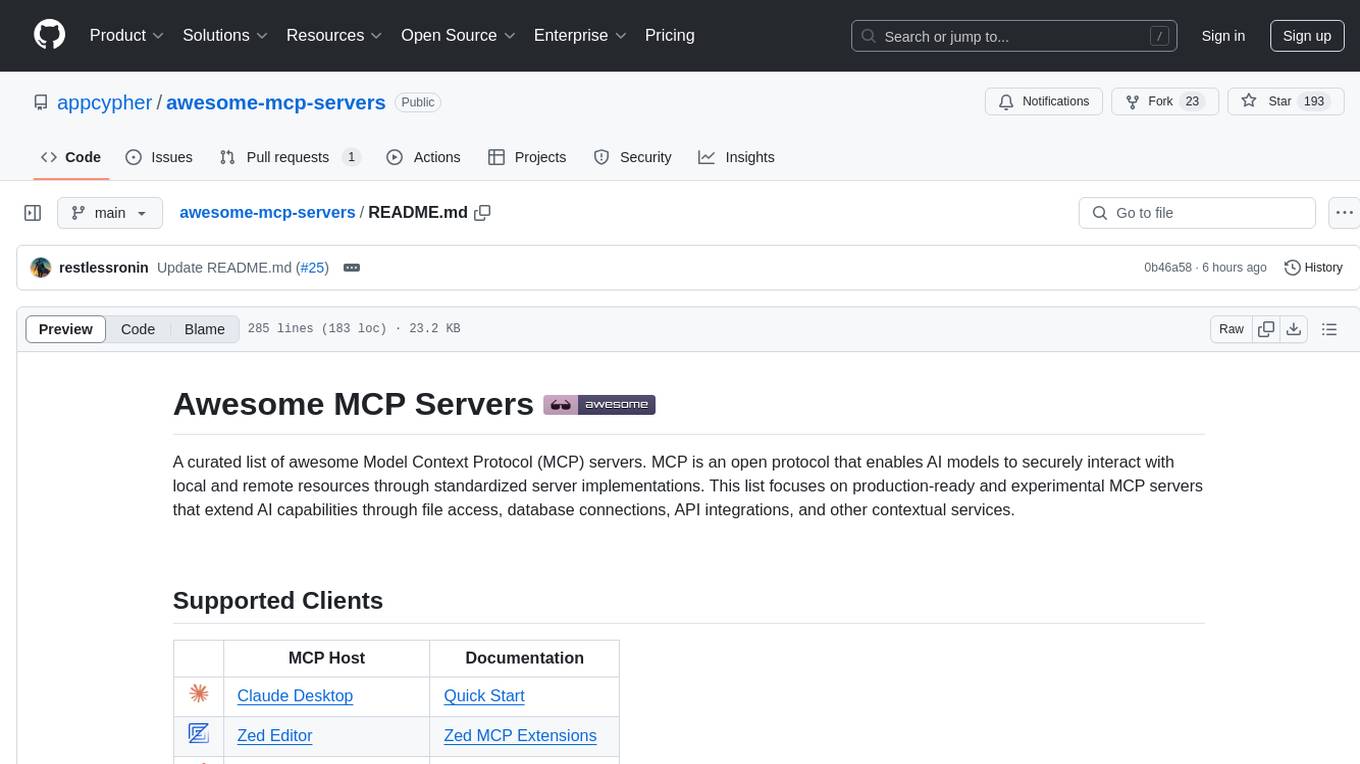Open the Zed MCP Extensions link
Viewport: 1360px width, 764px height.
pos(520,736)
